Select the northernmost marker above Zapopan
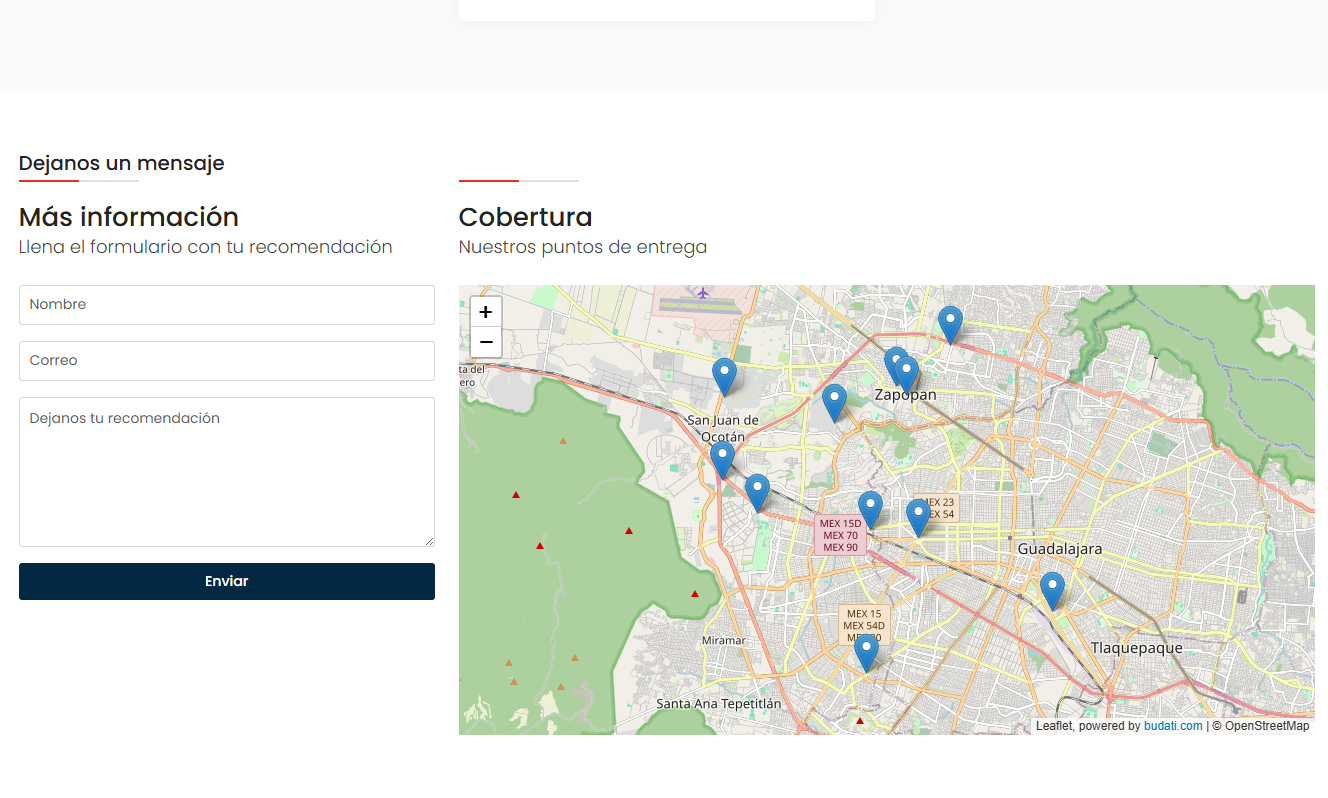Image resolution: width=1328 pixels, height=798 pixels. [x=950, y=326]
